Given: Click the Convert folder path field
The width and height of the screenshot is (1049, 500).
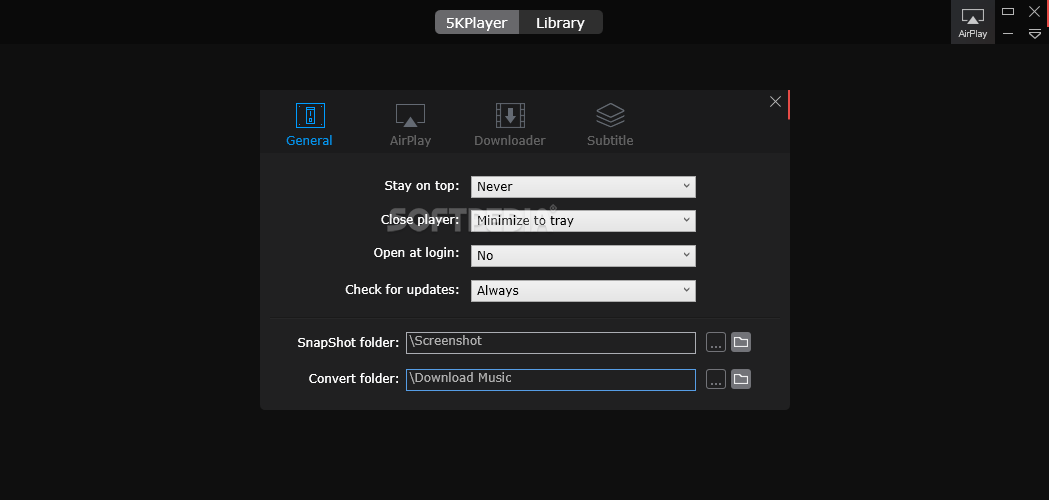Looking at the screenshot, I should (x=551, y=380).
